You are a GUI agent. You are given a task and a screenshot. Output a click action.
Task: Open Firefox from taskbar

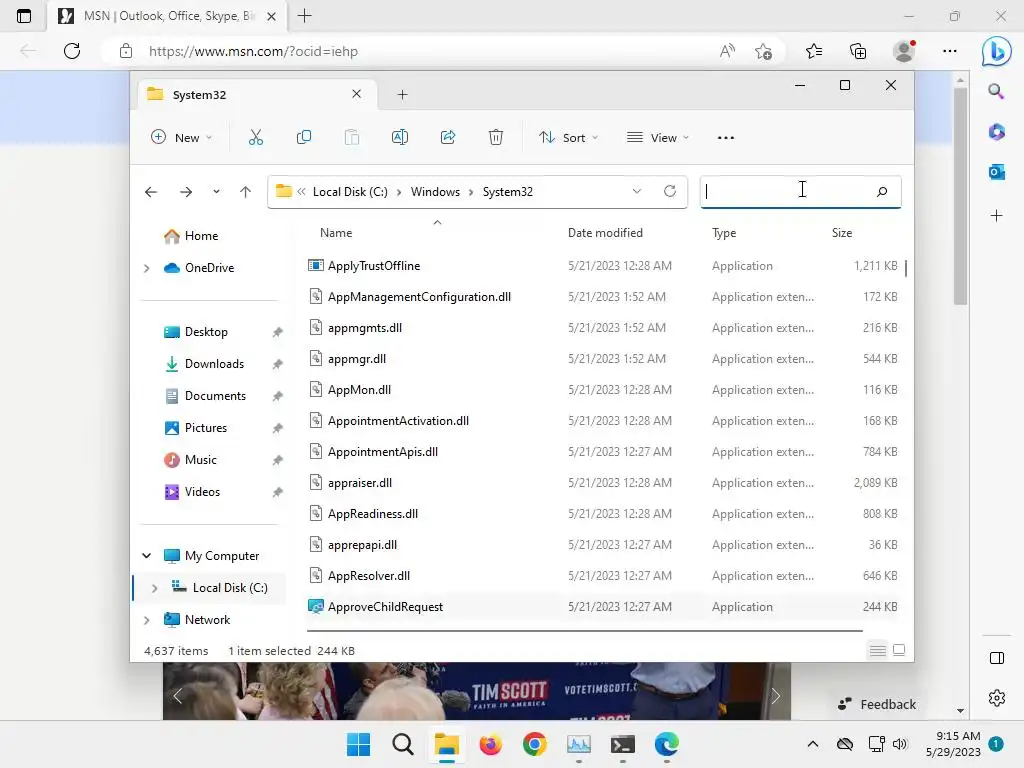(490, 744)
